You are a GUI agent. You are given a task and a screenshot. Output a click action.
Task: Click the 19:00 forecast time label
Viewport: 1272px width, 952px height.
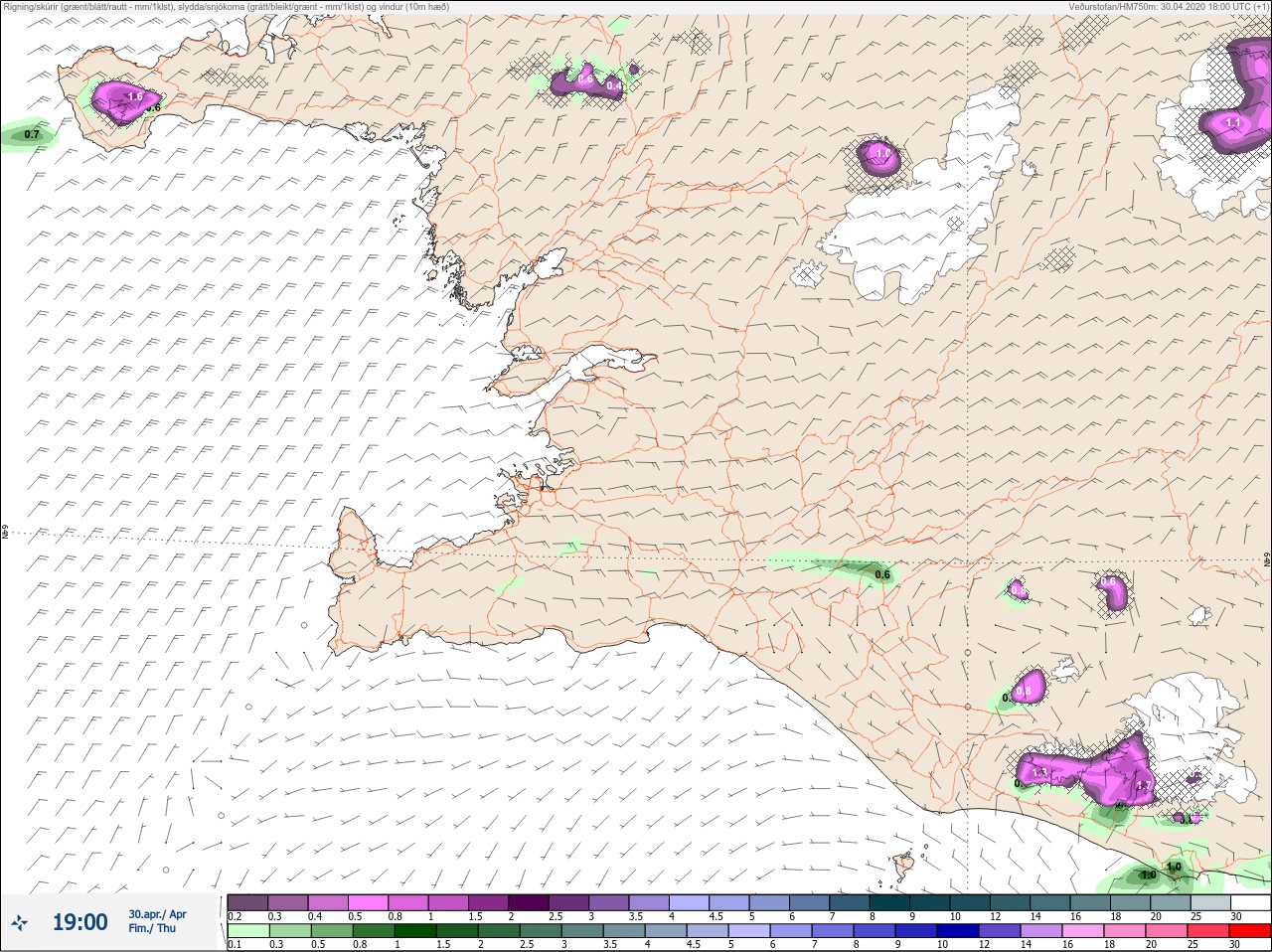click(x=79, y=922)
